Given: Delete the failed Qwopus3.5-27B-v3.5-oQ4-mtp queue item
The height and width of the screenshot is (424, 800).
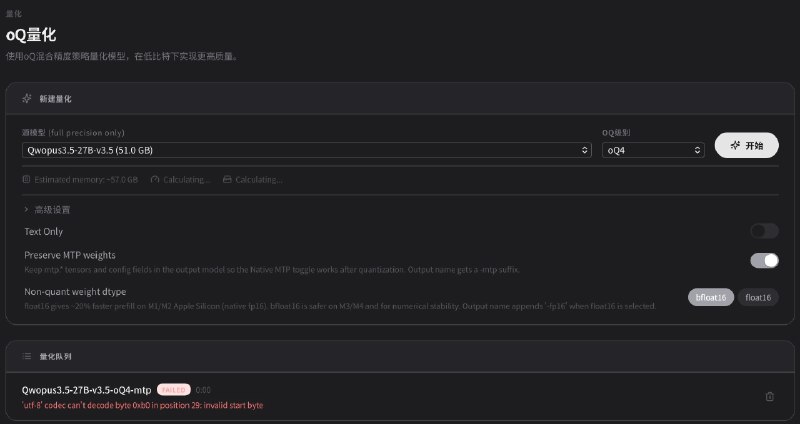Looking at the screenshot, I should pos(769,396).
